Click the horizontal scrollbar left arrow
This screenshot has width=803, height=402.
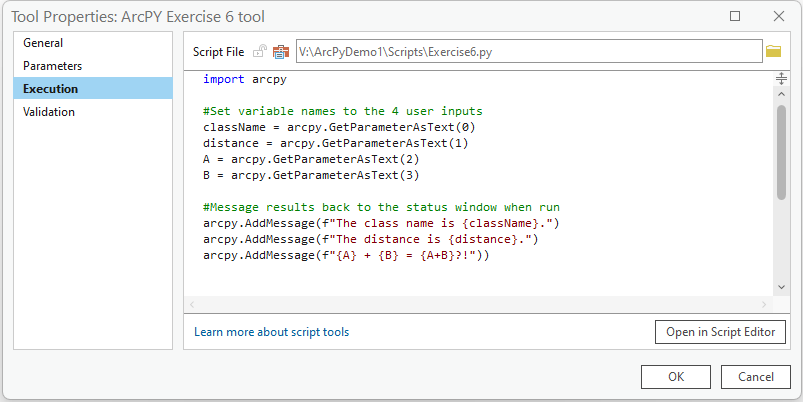[x=192, y=303]
